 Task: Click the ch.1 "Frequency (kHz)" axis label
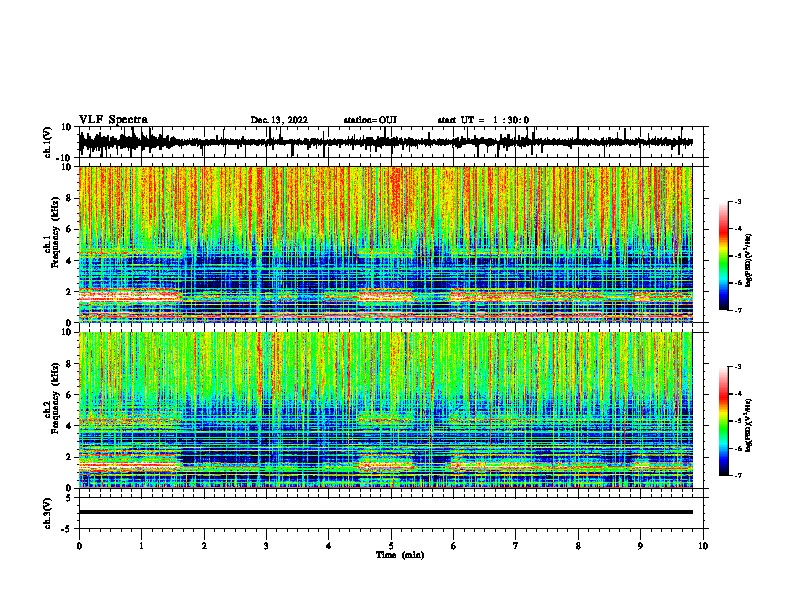[55, 232]
